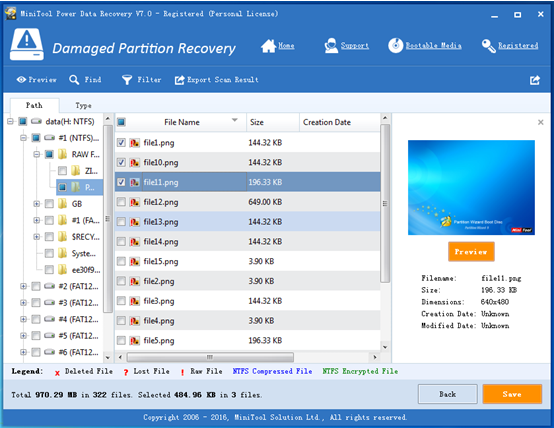Check the file14.png checkbox
The width and height of the screenshot is (554, 428).
[121, 242]
